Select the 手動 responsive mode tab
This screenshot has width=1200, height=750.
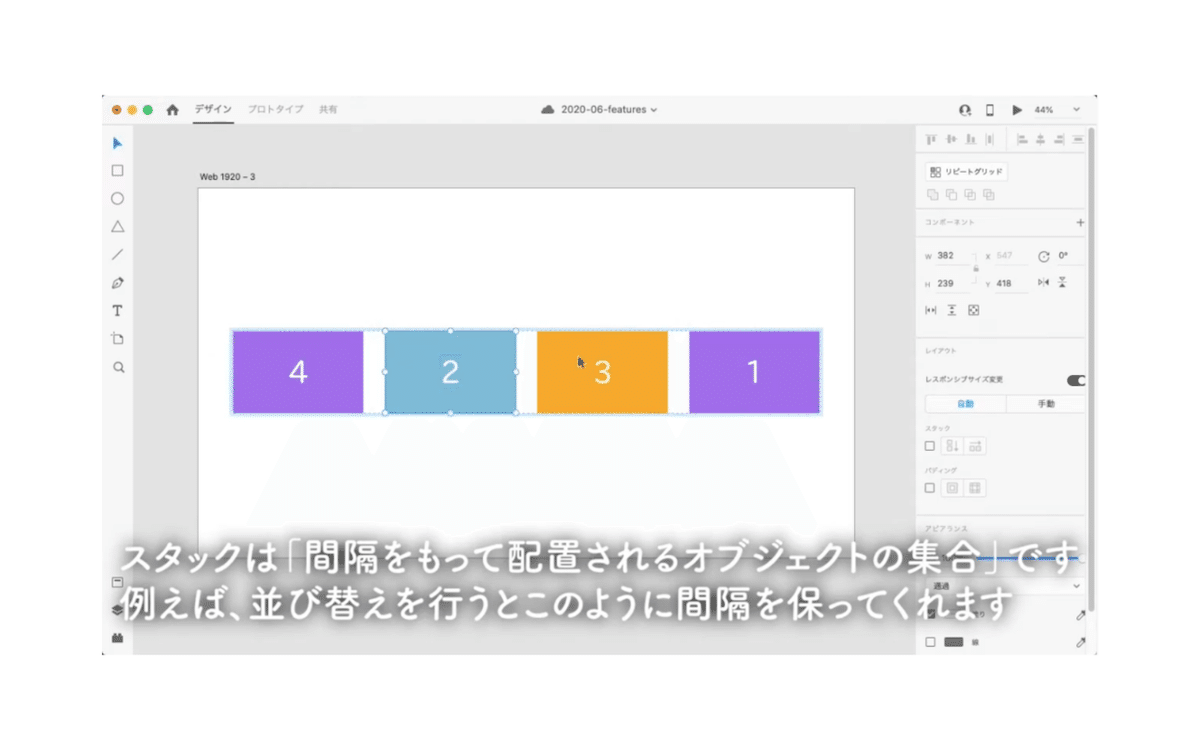point(1046,404)
